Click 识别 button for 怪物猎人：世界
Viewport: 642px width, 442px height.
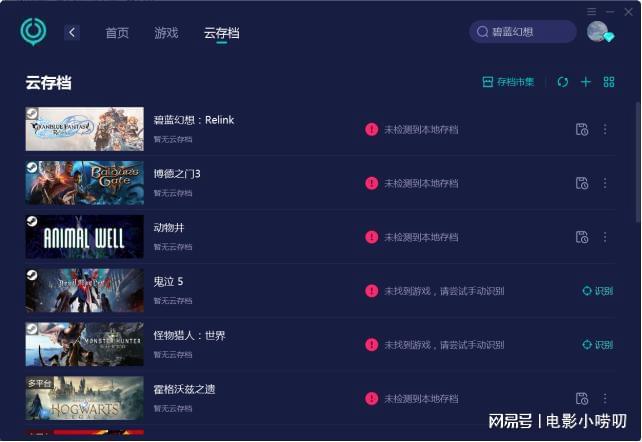[598, 345]
